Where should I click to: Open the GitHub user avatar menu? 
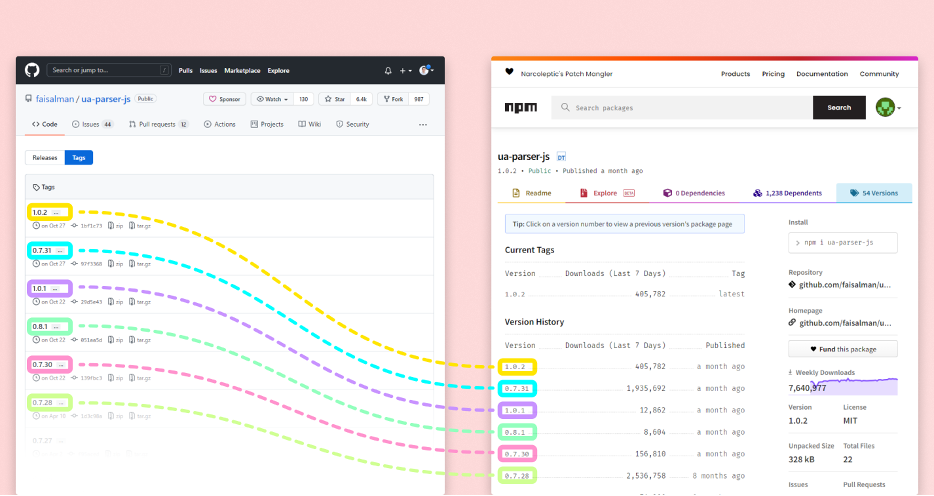click(x=426, y=70)
